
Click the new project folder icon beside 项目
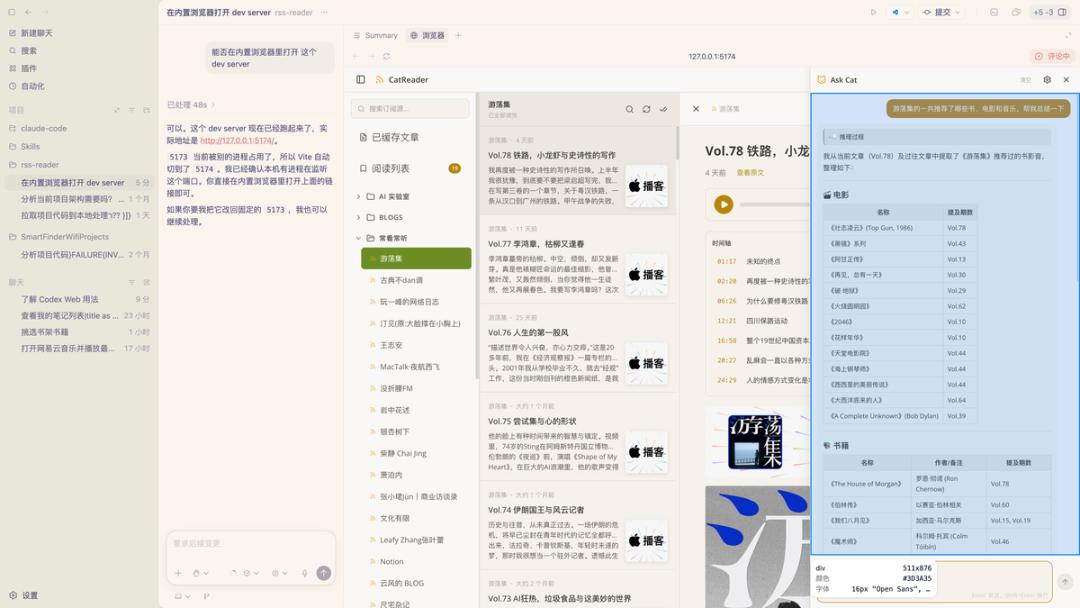[x=147, y=110]
